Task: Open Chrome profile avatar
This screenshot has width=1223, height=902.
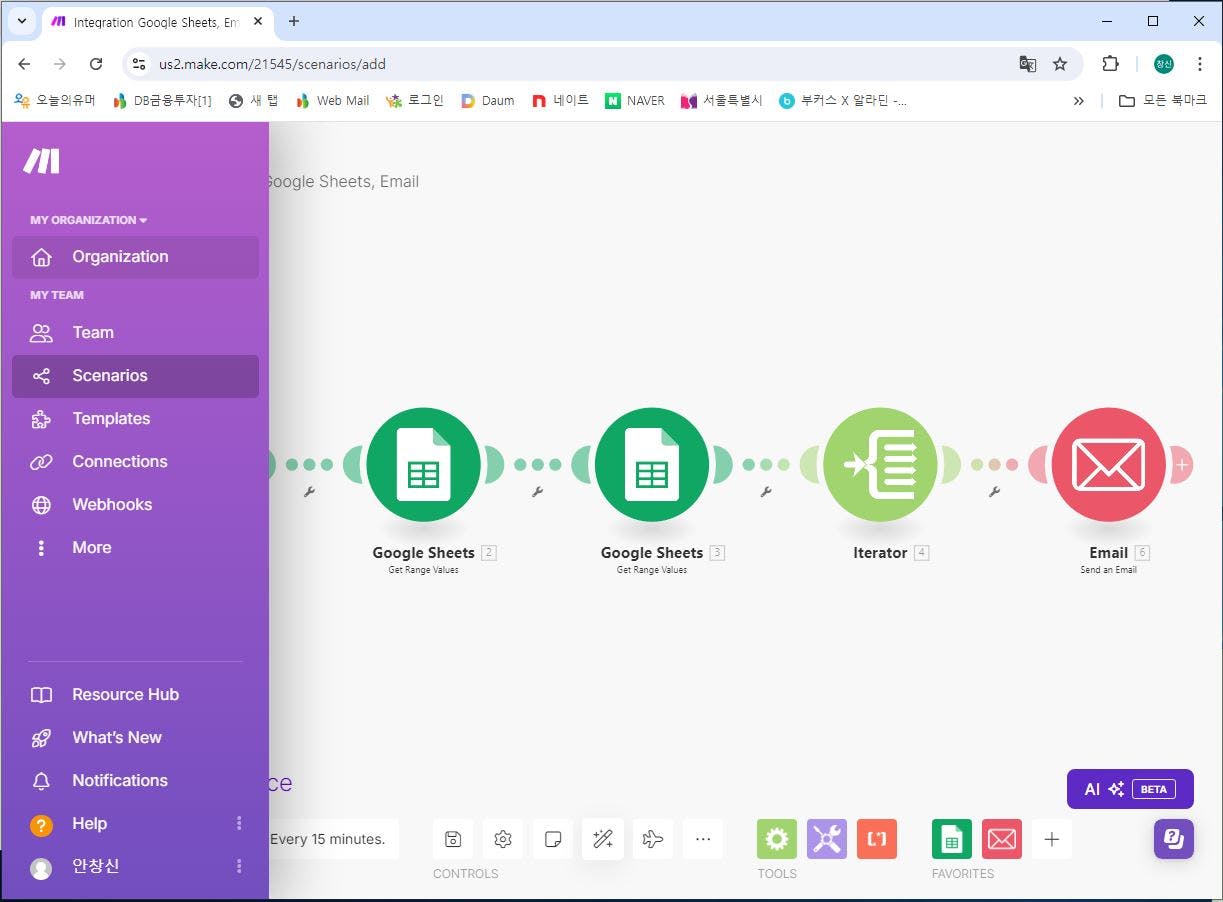Action: [x=1163, y=64]
